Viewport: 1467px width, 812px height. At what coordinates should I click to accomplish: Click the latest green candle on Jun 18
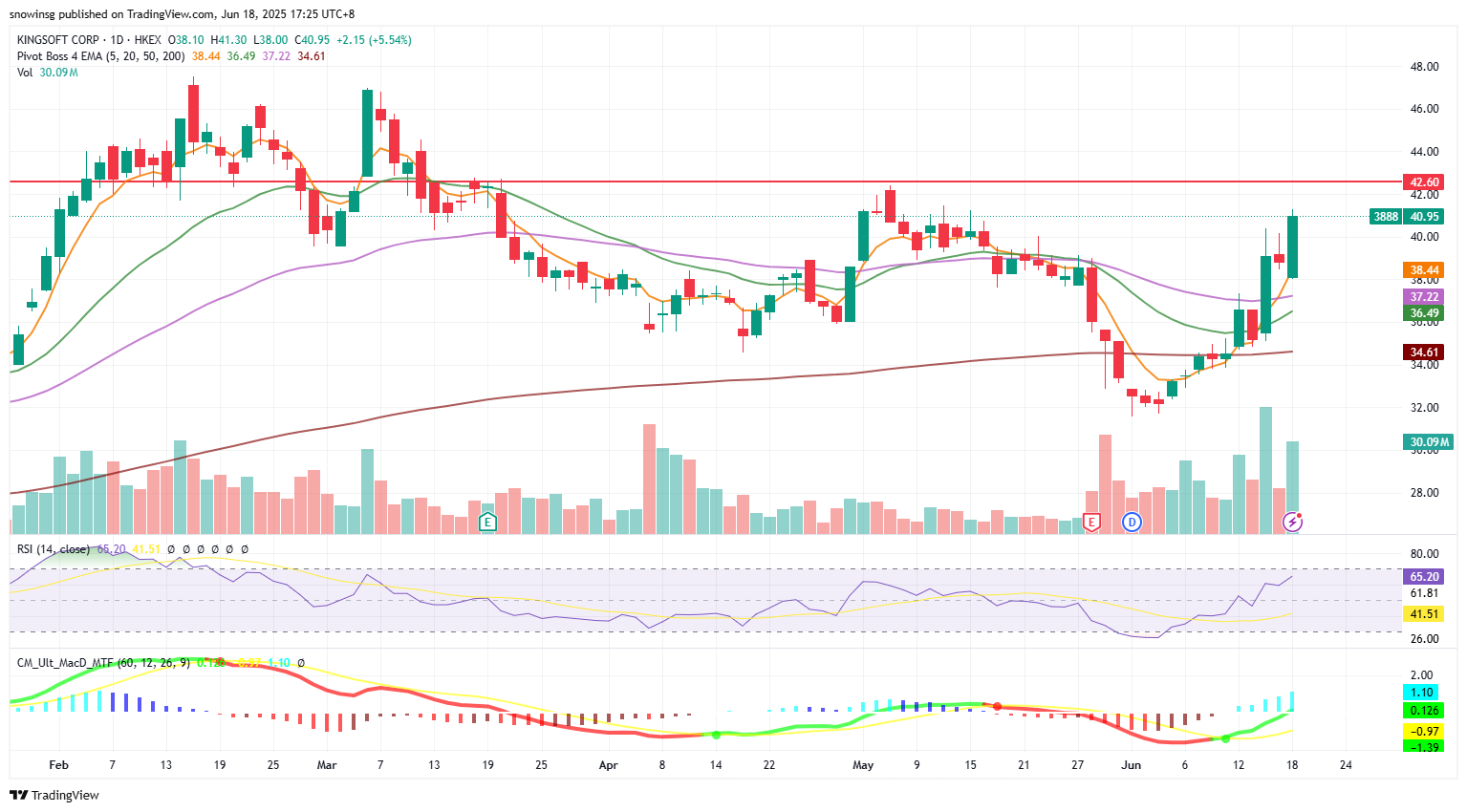(1292, 246)
